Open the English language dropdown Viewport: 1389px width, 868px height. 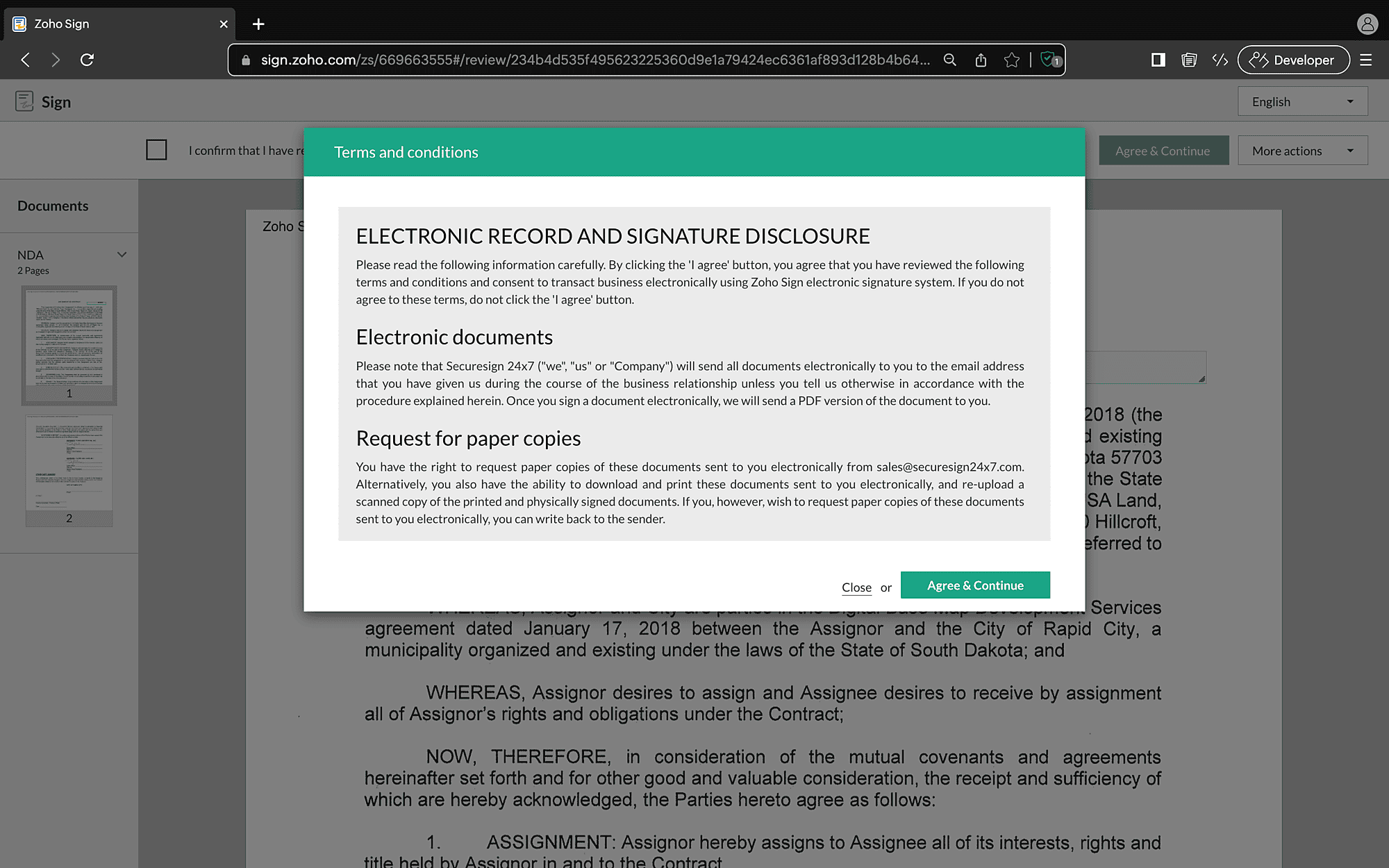click(x=1303, y=101)
